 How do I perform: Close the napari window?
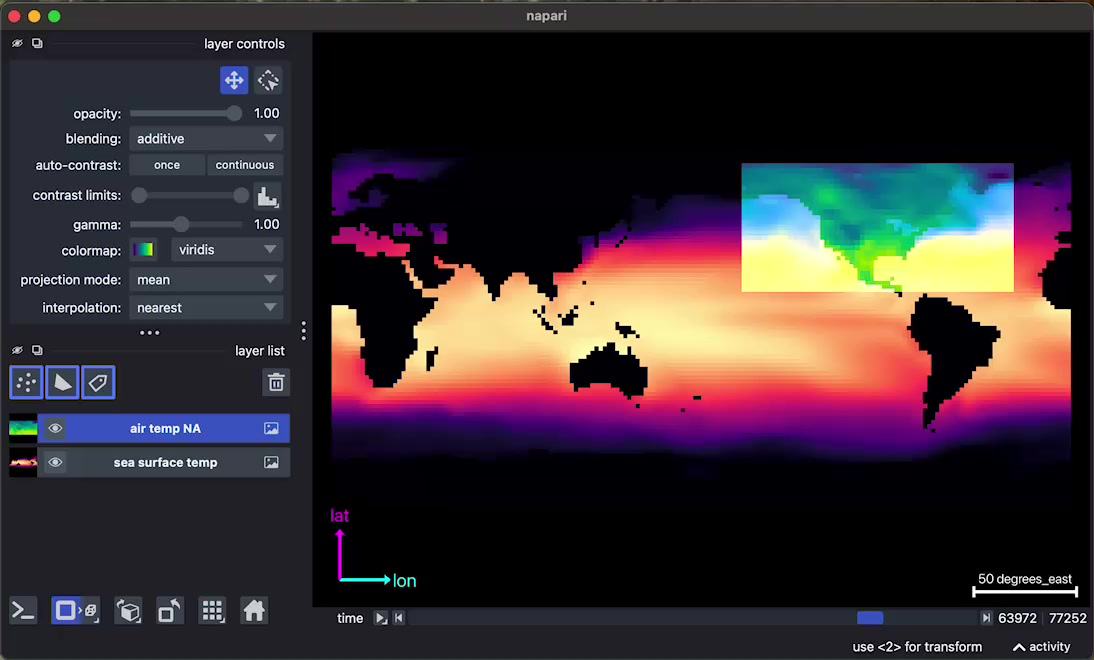pos(15,16)
